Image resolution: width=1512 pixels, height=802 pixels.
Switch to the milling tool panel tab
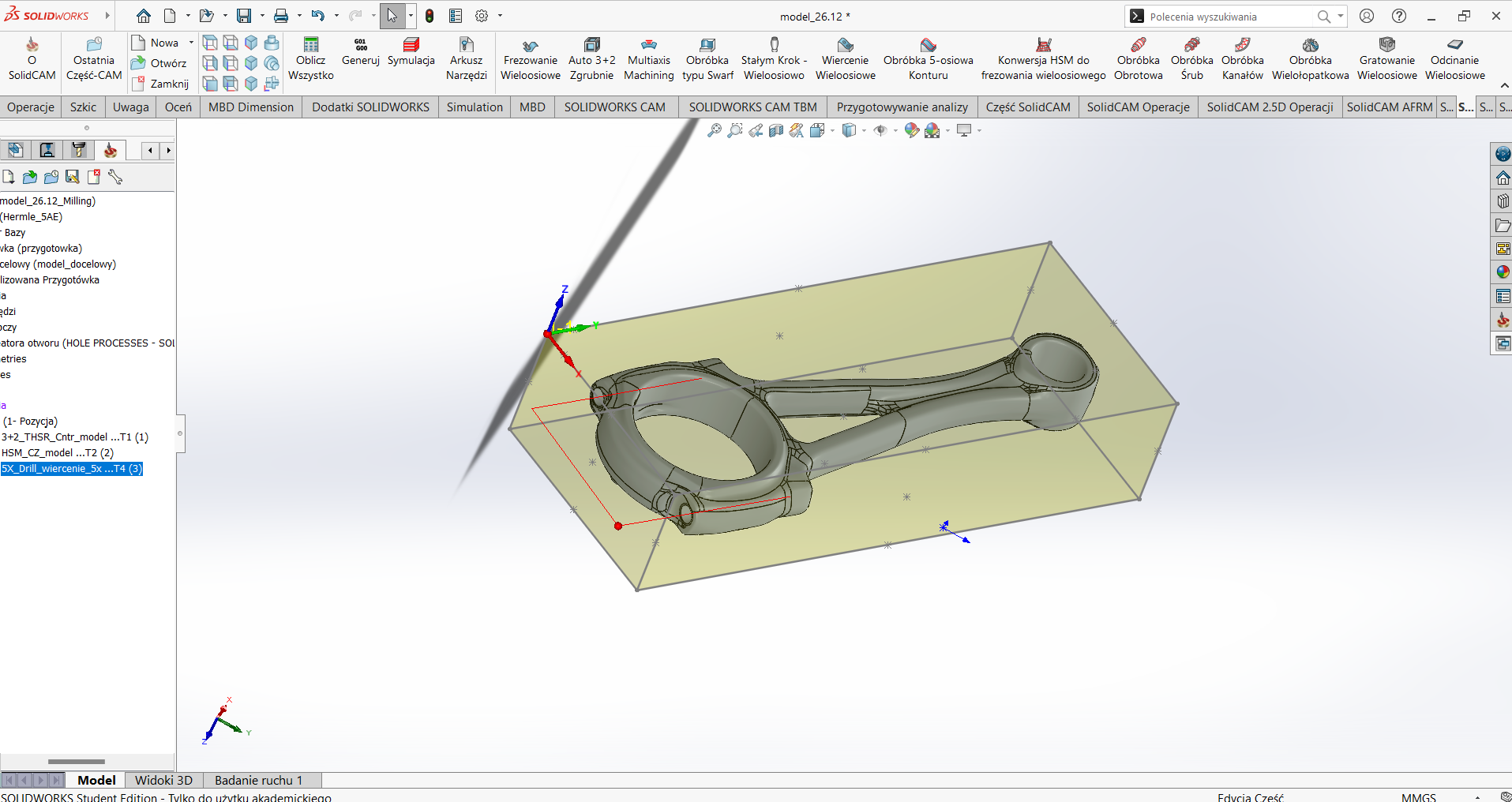click(x=79, y=150)
